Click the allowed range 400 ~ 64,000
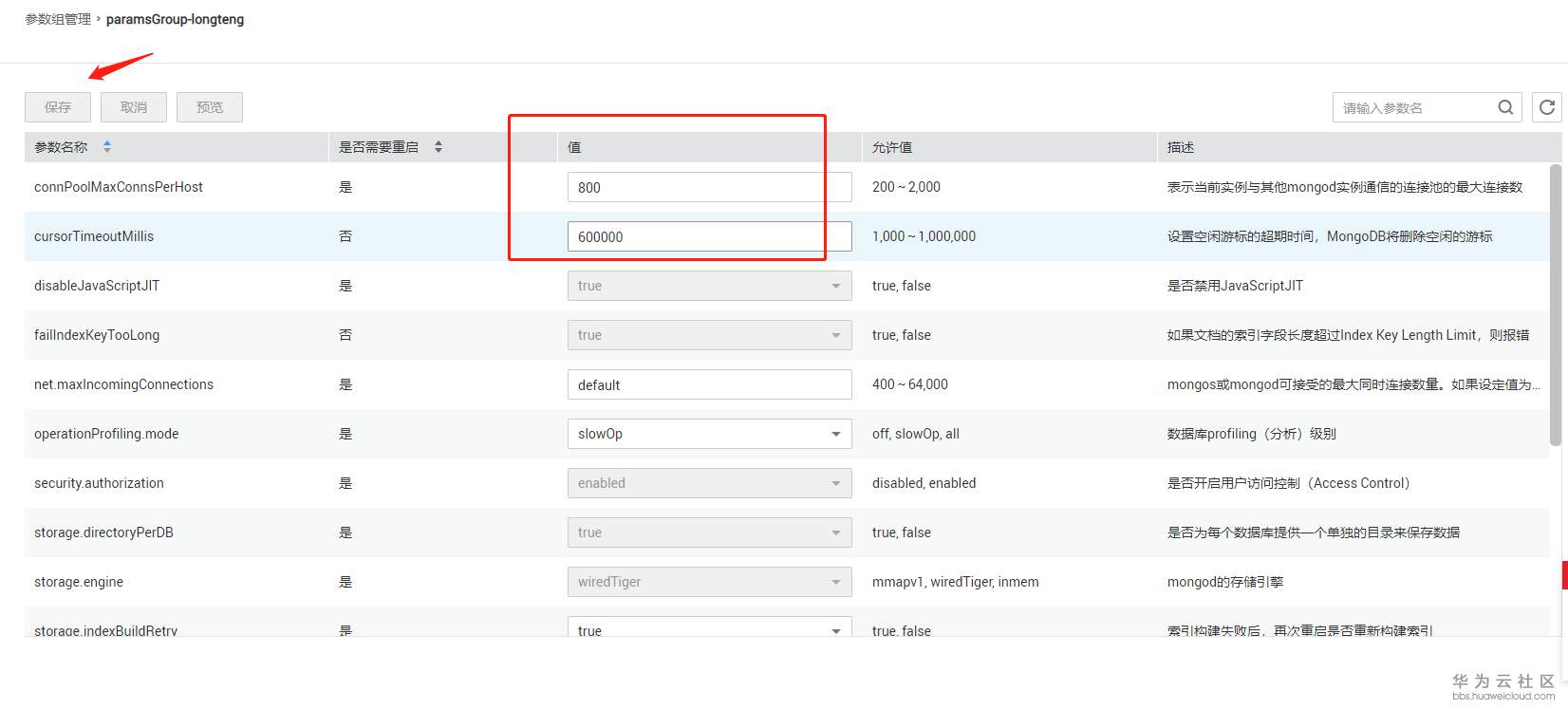 coord(910,384)
